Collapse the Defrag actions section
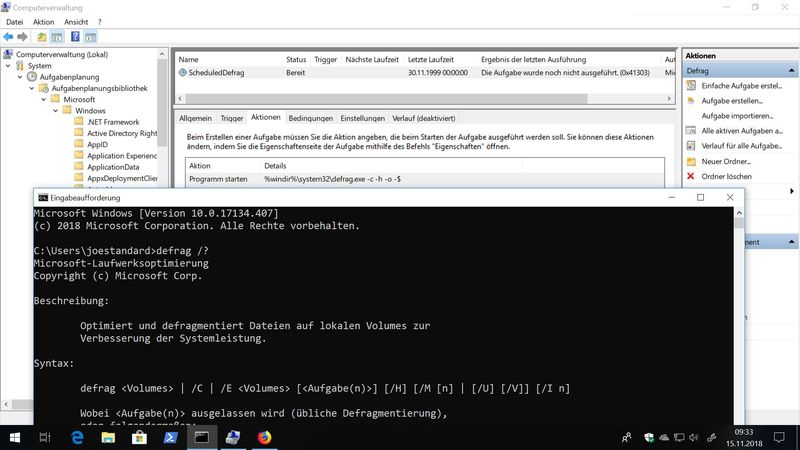 pyautogui.click(x=791, y=70)
